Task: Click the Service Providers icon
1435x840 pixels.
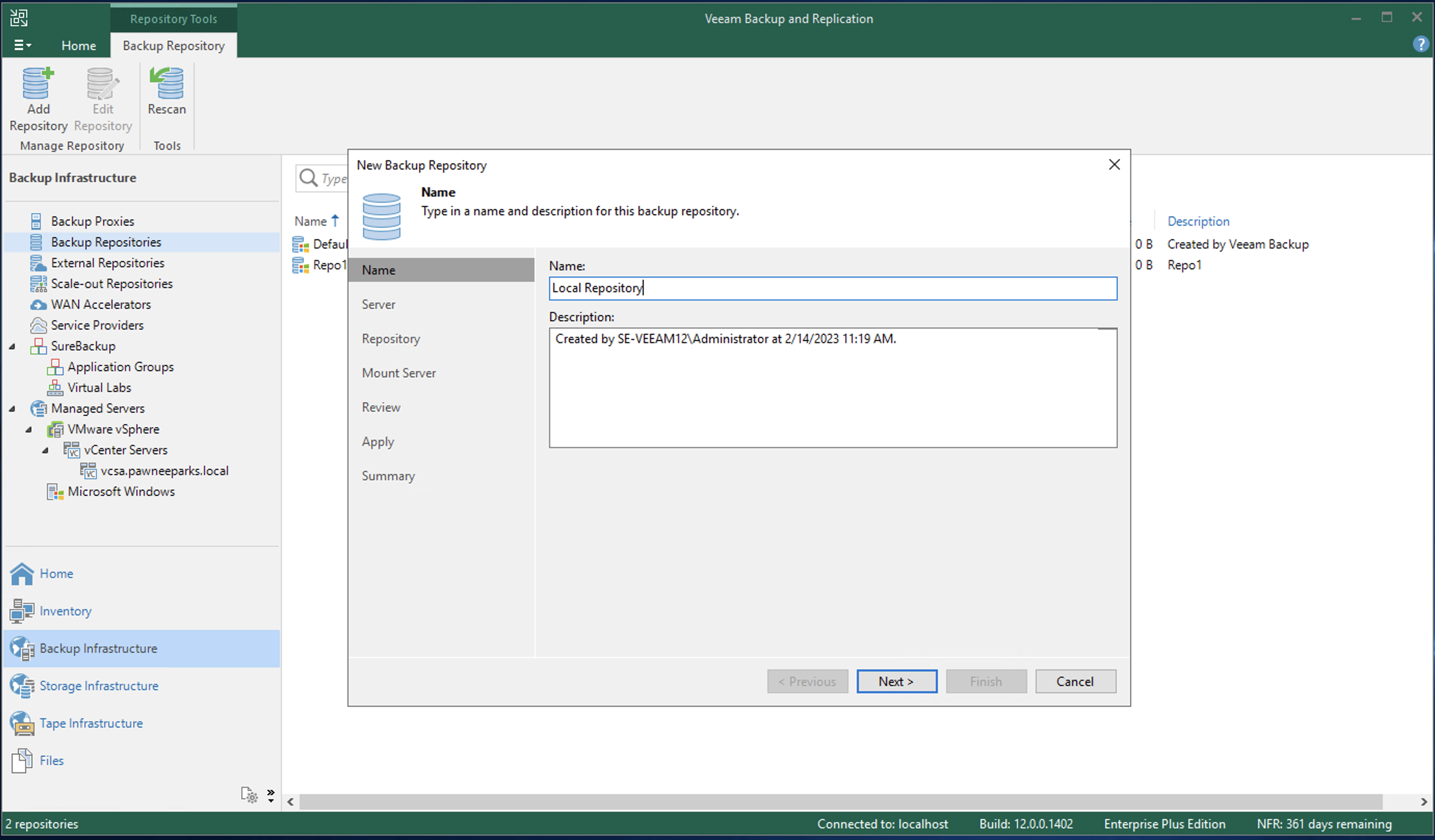Action: pos(38,325)
